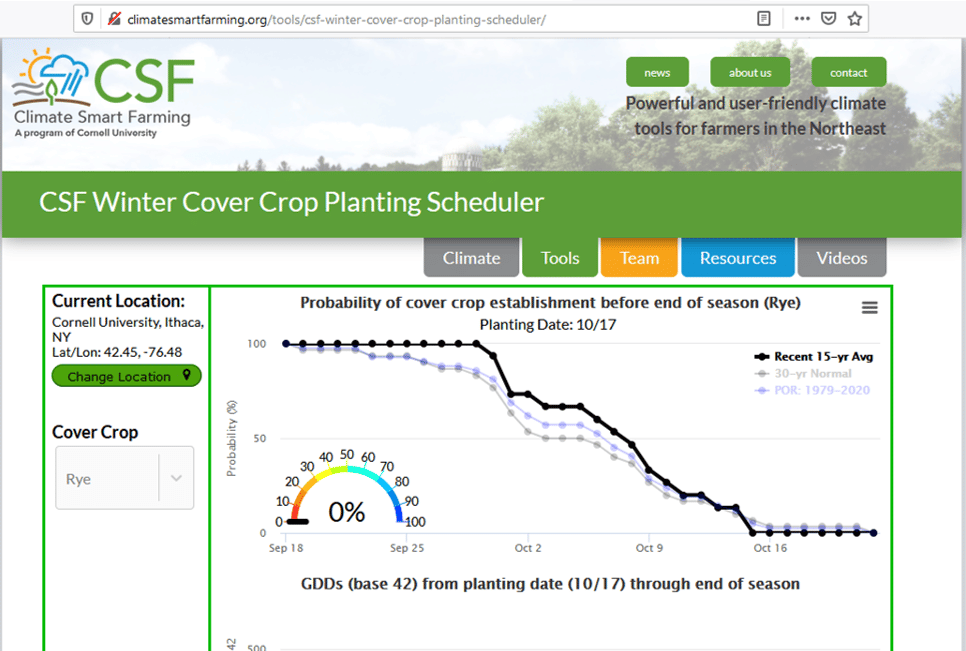Save page with the Pocket icon
The image size is (966, 651).
point(828,19)
